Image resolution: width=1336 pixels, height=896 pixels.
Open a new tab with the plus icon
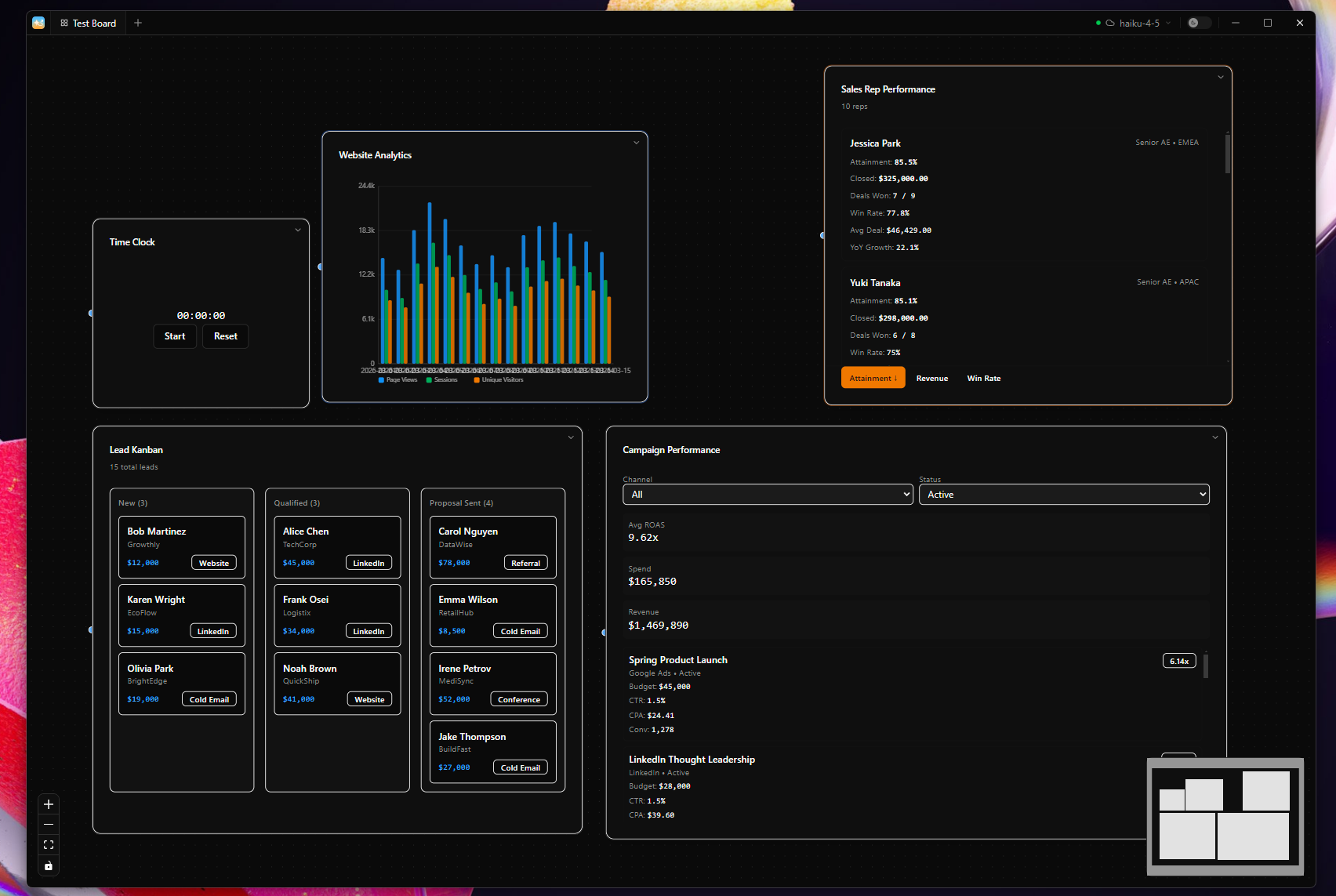coord(138,23)
